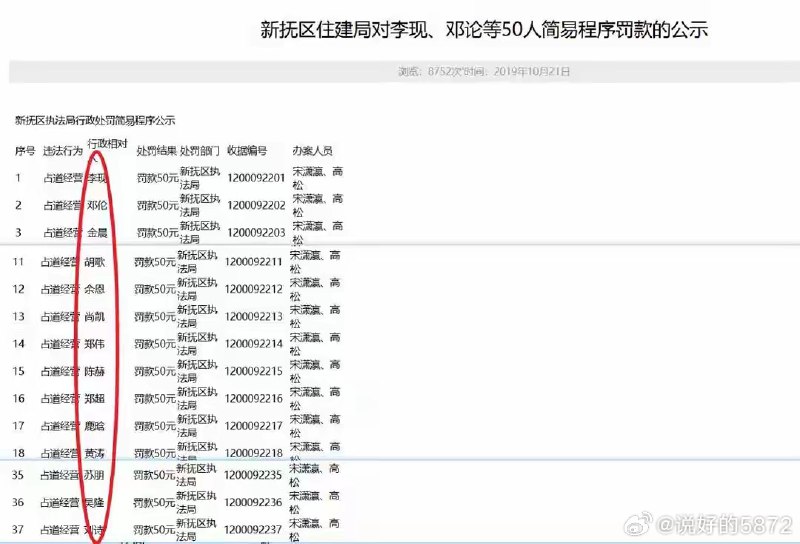The height and width of the screenshot is (544, 800).
Task: Click receipt number 1200092215
Action: pos(254,371)
